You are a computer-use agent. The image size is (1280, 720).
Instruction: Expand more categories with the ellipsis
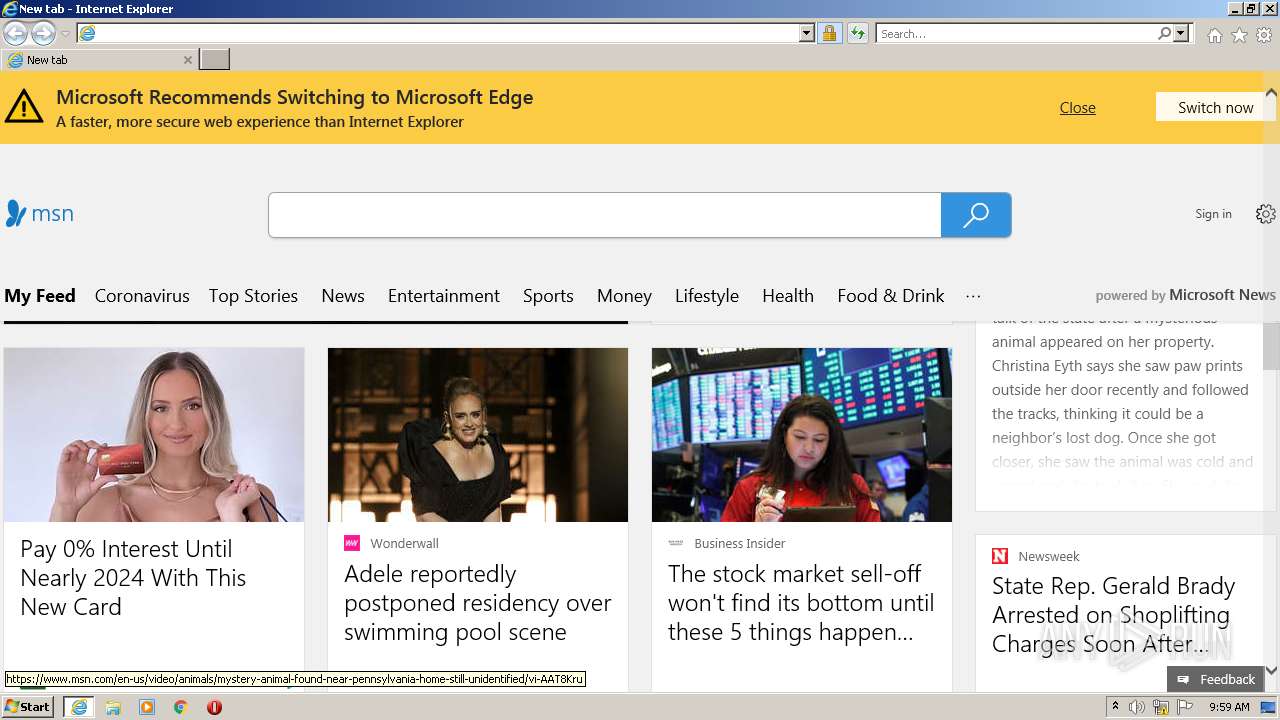(x=973, y=296)
